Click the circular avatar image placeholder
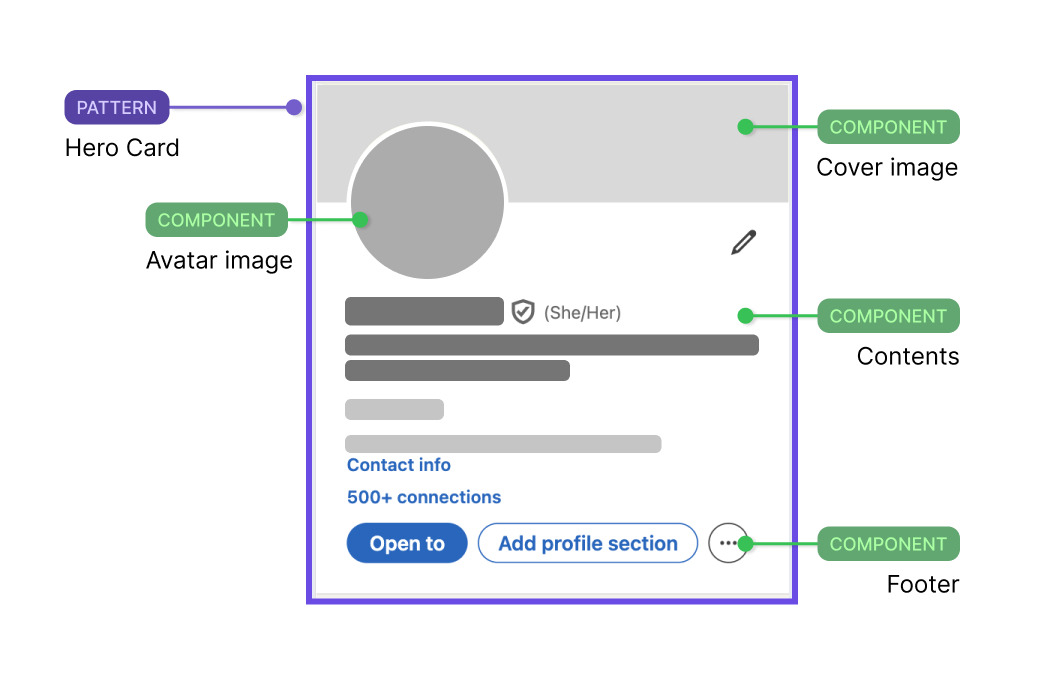The width and height of the screenshot is (1041, 680). 427,203
